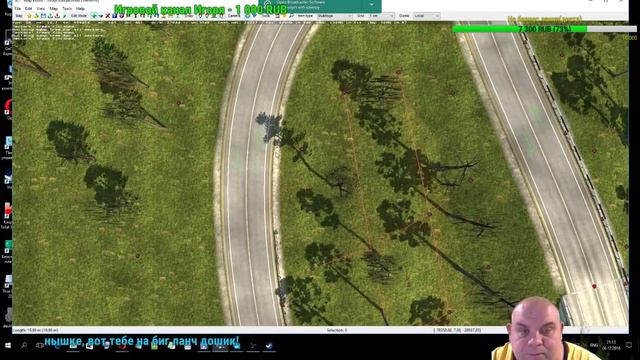Open the View menu

pos(41,9)
